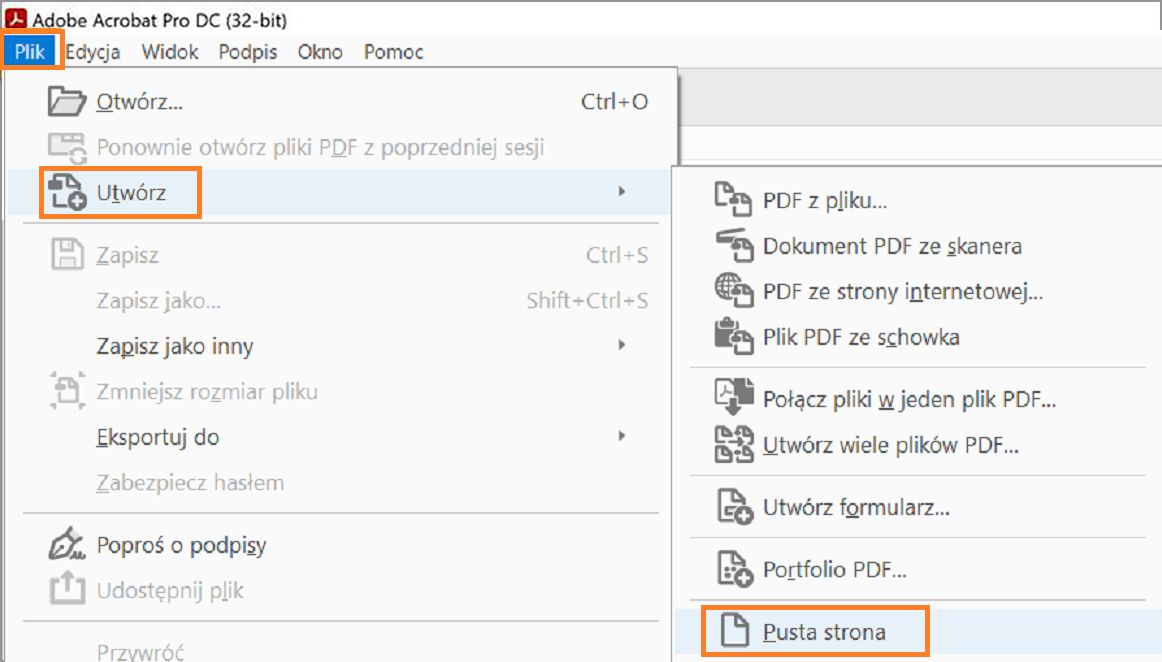Image resolution: width=1162 pixels, height=662 pixels.
Task: Open the Pomoc menu
Action: (392, 51)
